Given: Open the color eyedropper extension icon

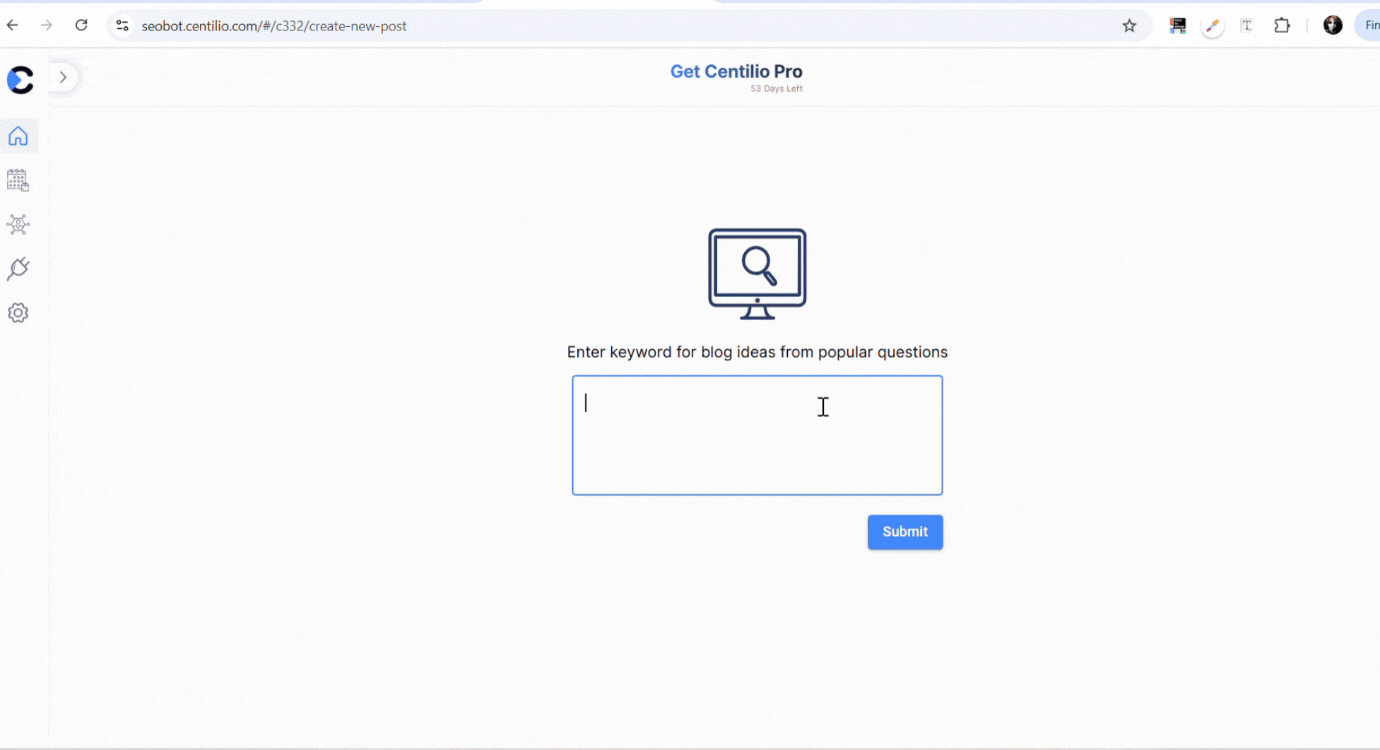Looking at the screenshot, I should 1212,25.
